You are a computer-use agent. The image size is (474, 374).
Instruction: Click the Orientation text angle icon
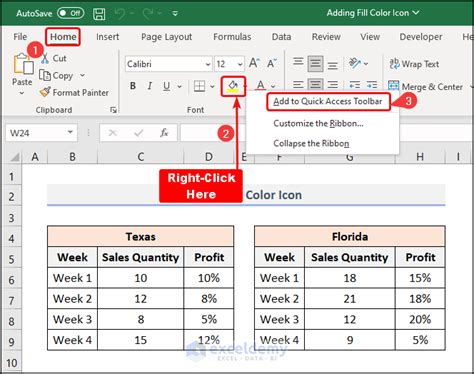355,63
